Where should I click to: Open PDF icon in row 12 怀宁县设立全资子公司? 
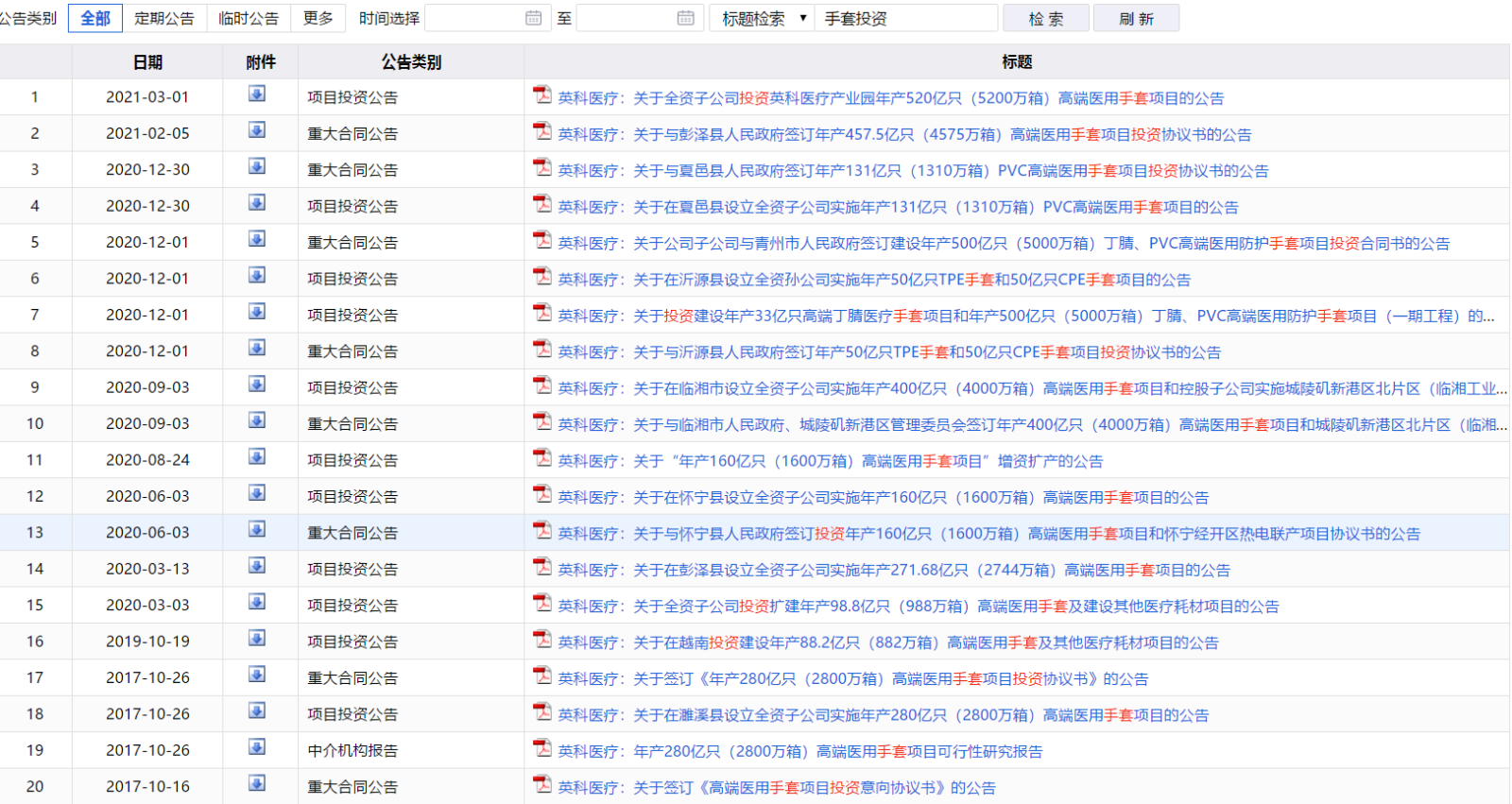pyautogui.click(x=542, y=494)
